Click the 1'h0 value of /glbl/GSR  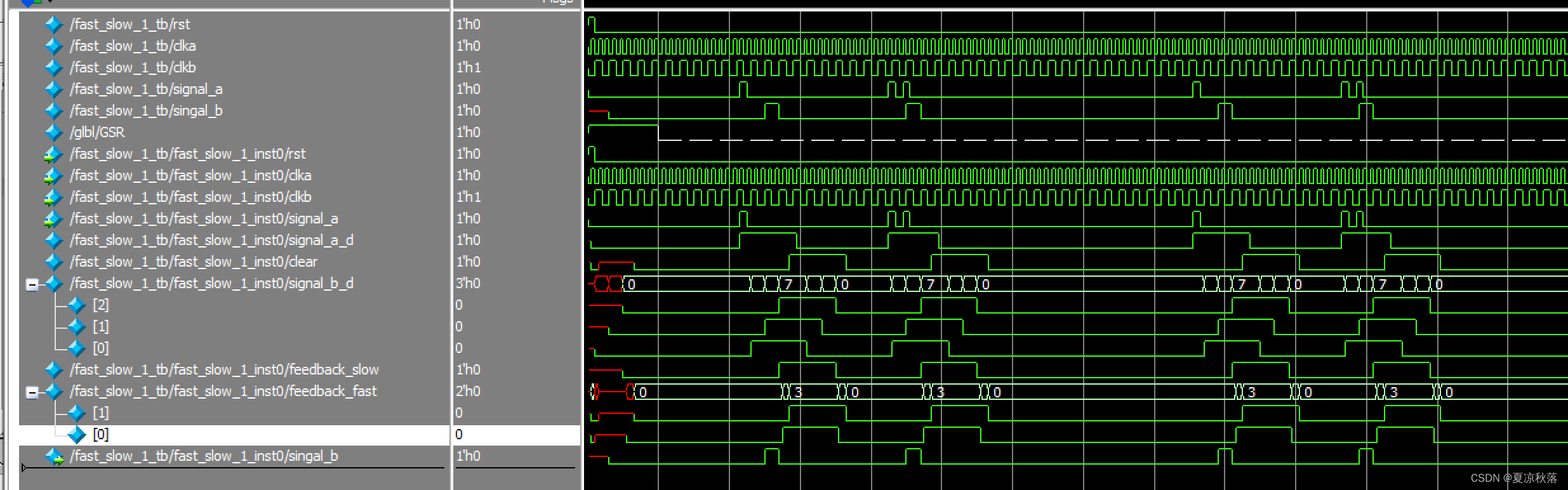tap(468, 132)
